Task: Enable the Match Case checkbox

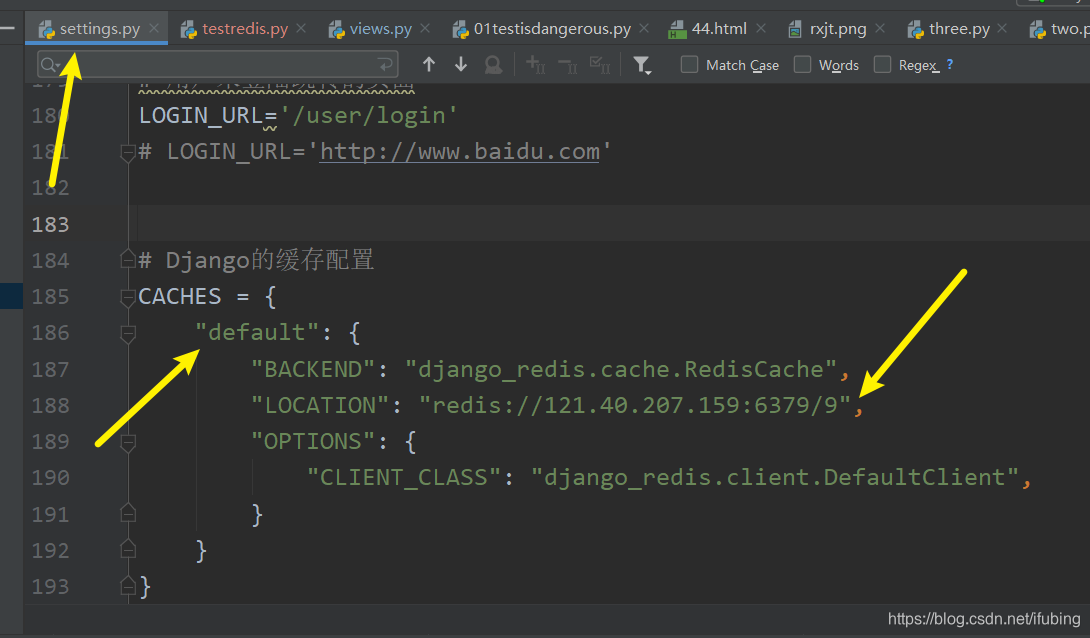Action: pos(689,65)
